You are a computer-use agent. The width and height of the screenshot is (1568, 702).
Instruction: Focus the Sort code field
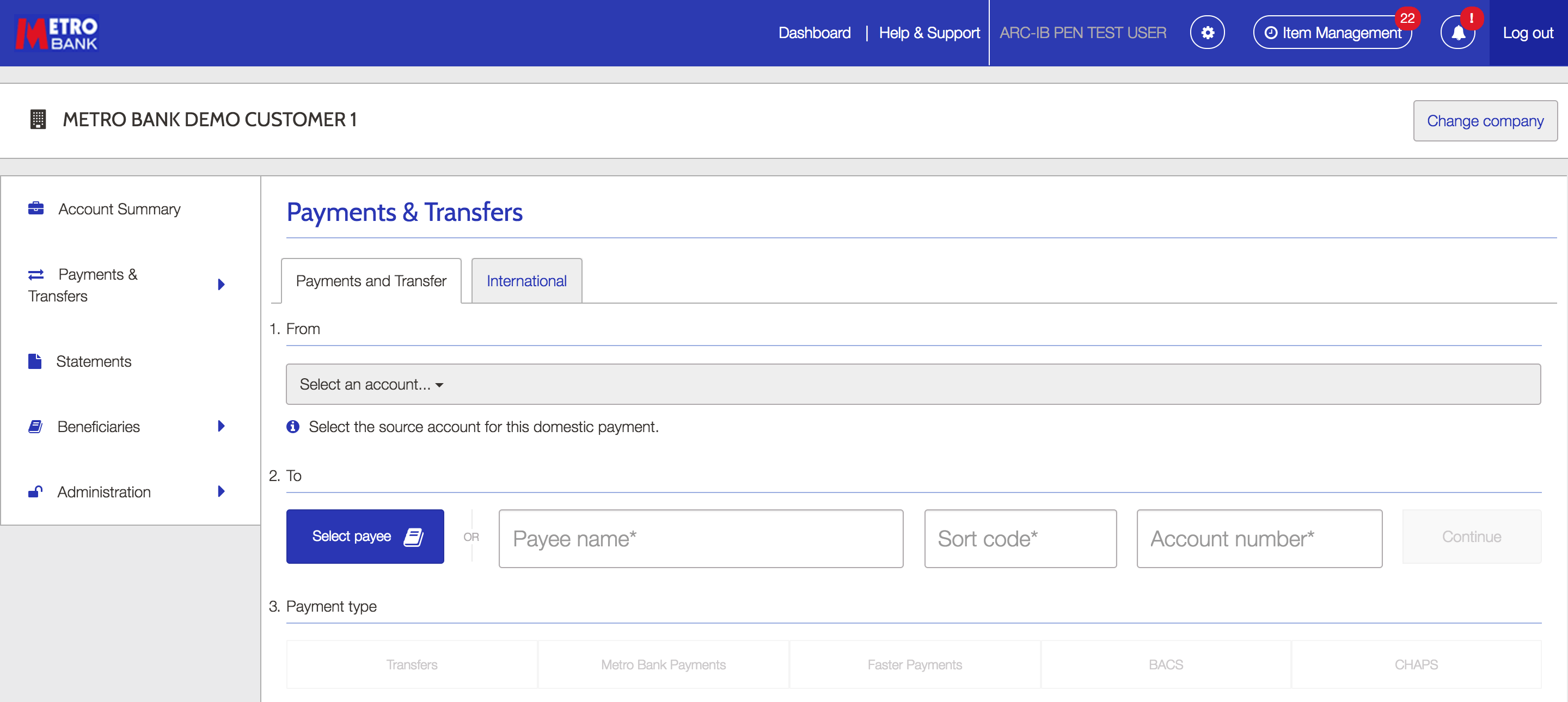click(x=1020, y=538)
